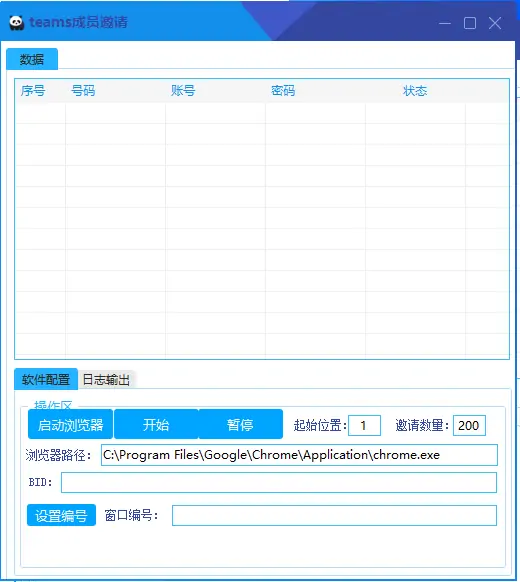520x582 pixels.
Task: Click the 序号 column header
Action: click(33, 91)
